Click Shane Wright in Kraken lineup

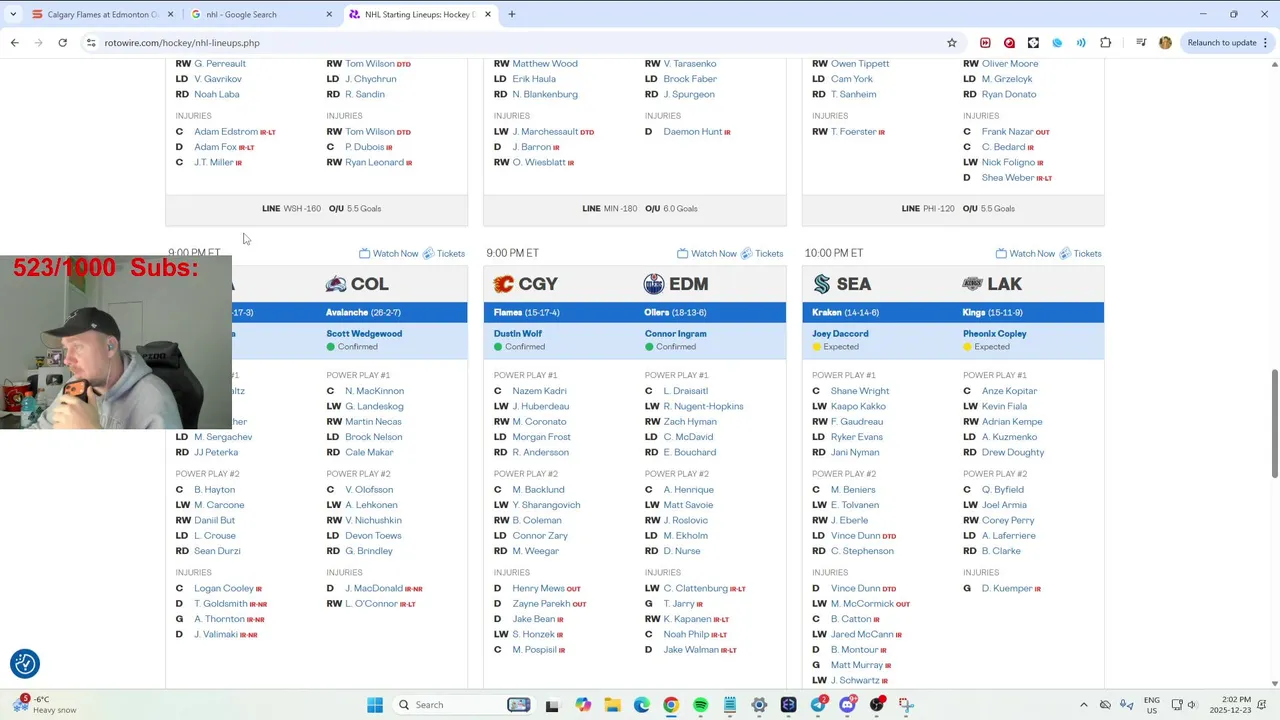tap(860, 391)
